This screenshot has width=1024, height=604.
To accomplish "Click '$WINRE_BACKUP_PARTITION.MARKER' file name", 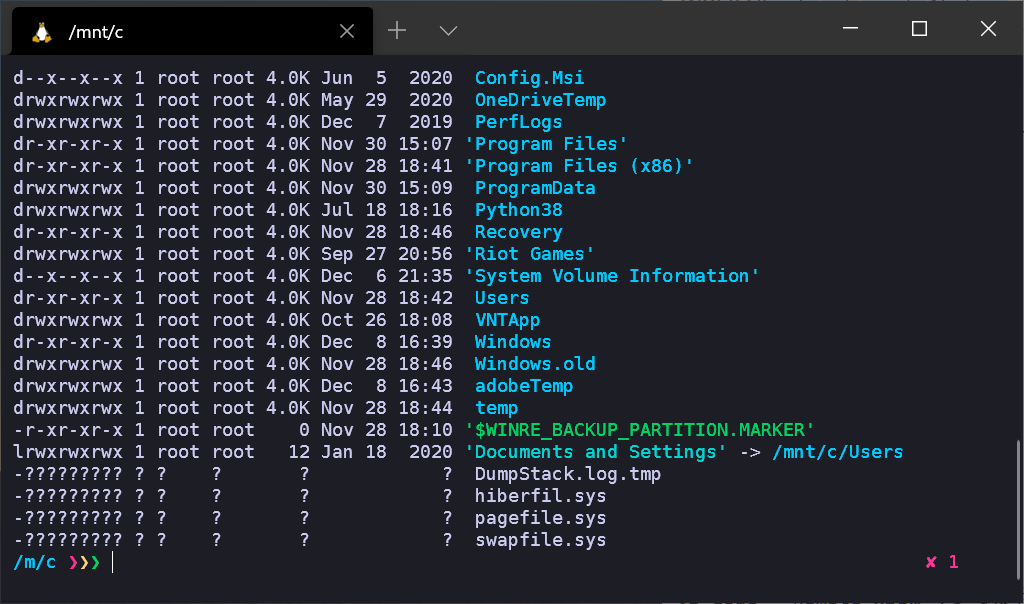I will [639, 430].
